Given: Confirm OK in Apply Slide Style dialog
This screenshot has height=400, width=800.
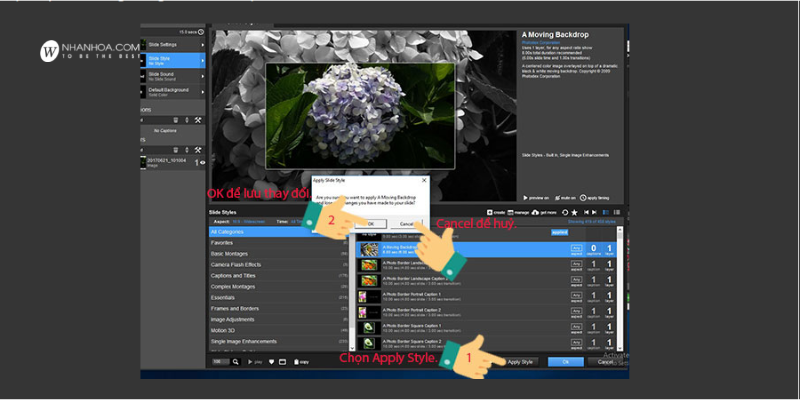Looking at the screenshot, I should click(x=370, y=223).
